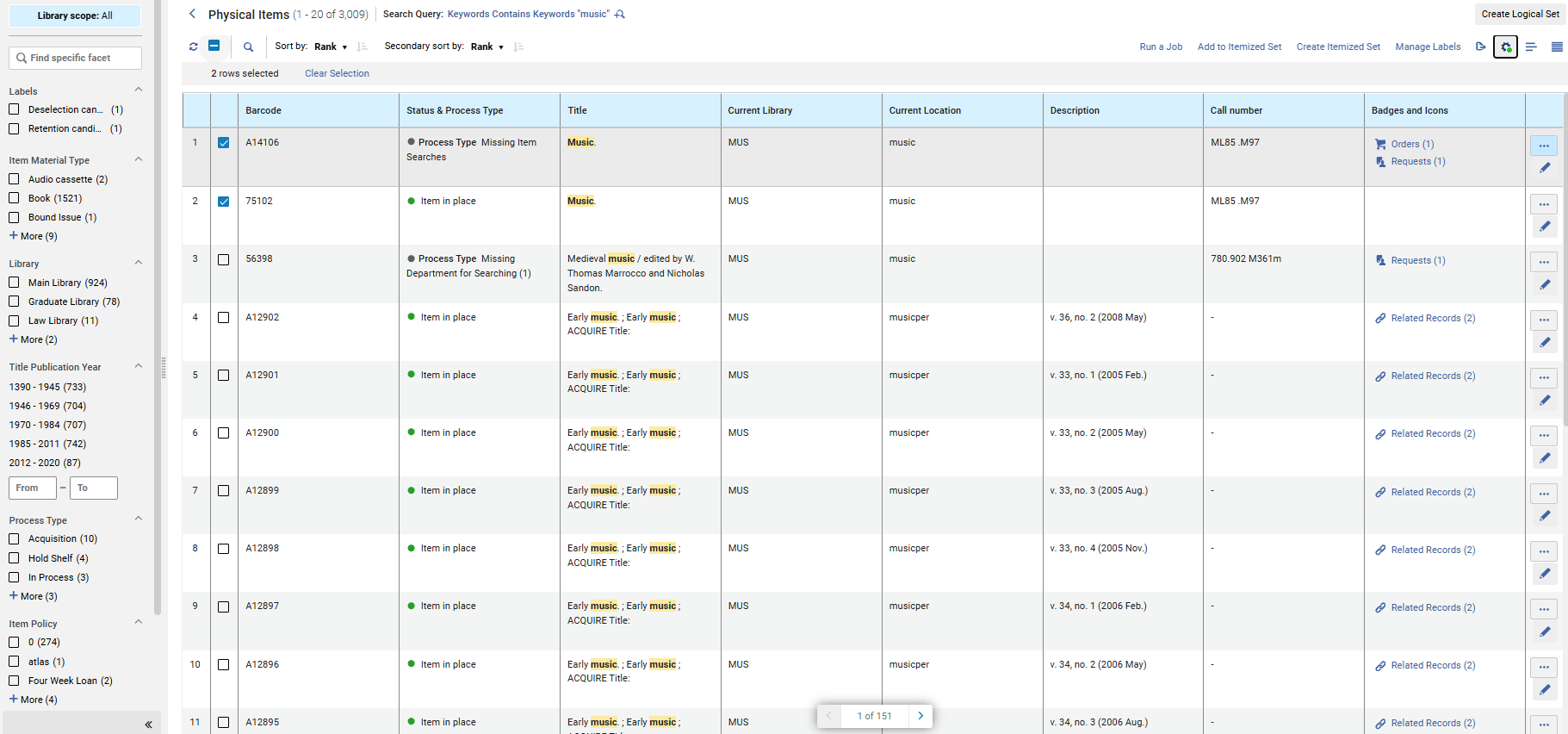Click the Library scope: All button
This screenshot has width=1568, height=734.
75,16
